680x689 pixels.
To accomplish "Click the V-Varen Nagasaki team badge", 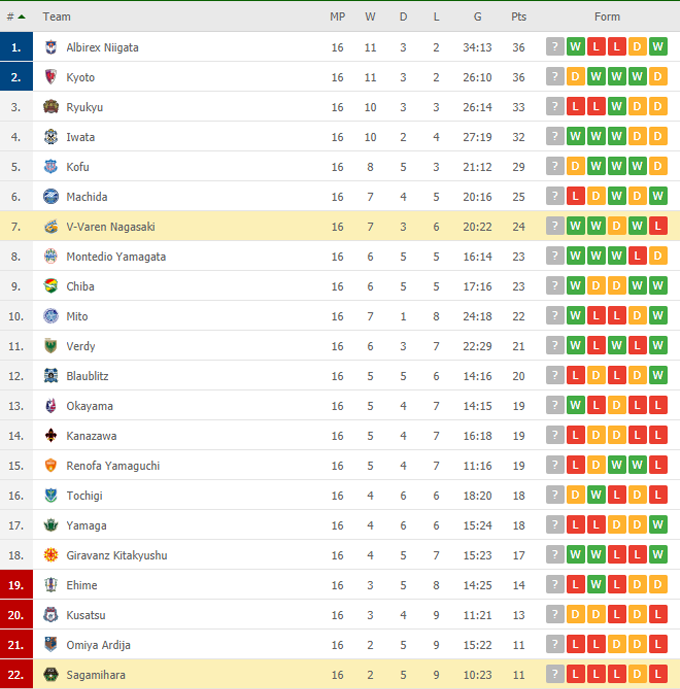I will pyautogui.click(x=51, y=227).
